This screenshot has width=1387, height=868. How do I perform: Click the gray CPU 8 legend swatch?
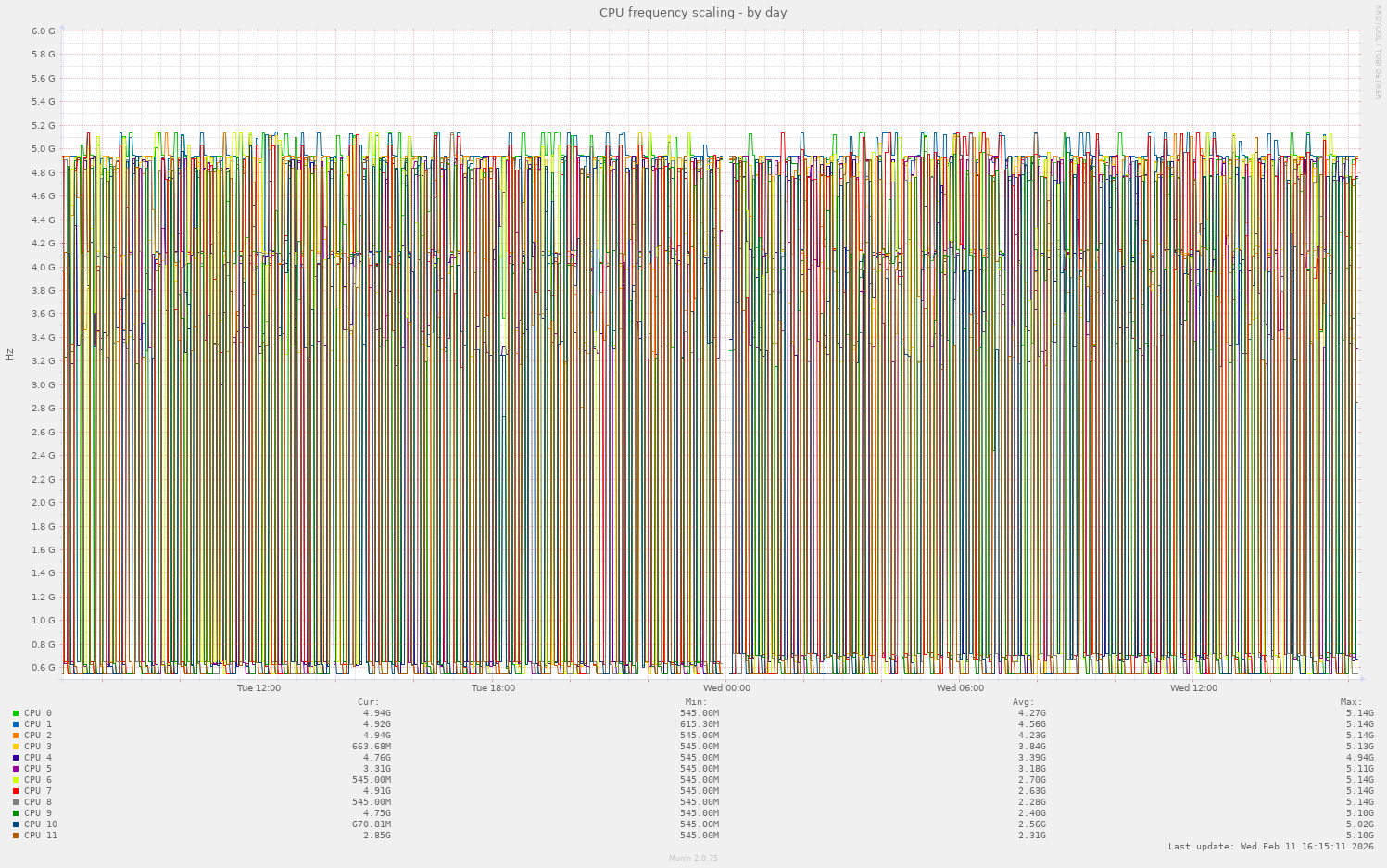(x=17, y=801)
